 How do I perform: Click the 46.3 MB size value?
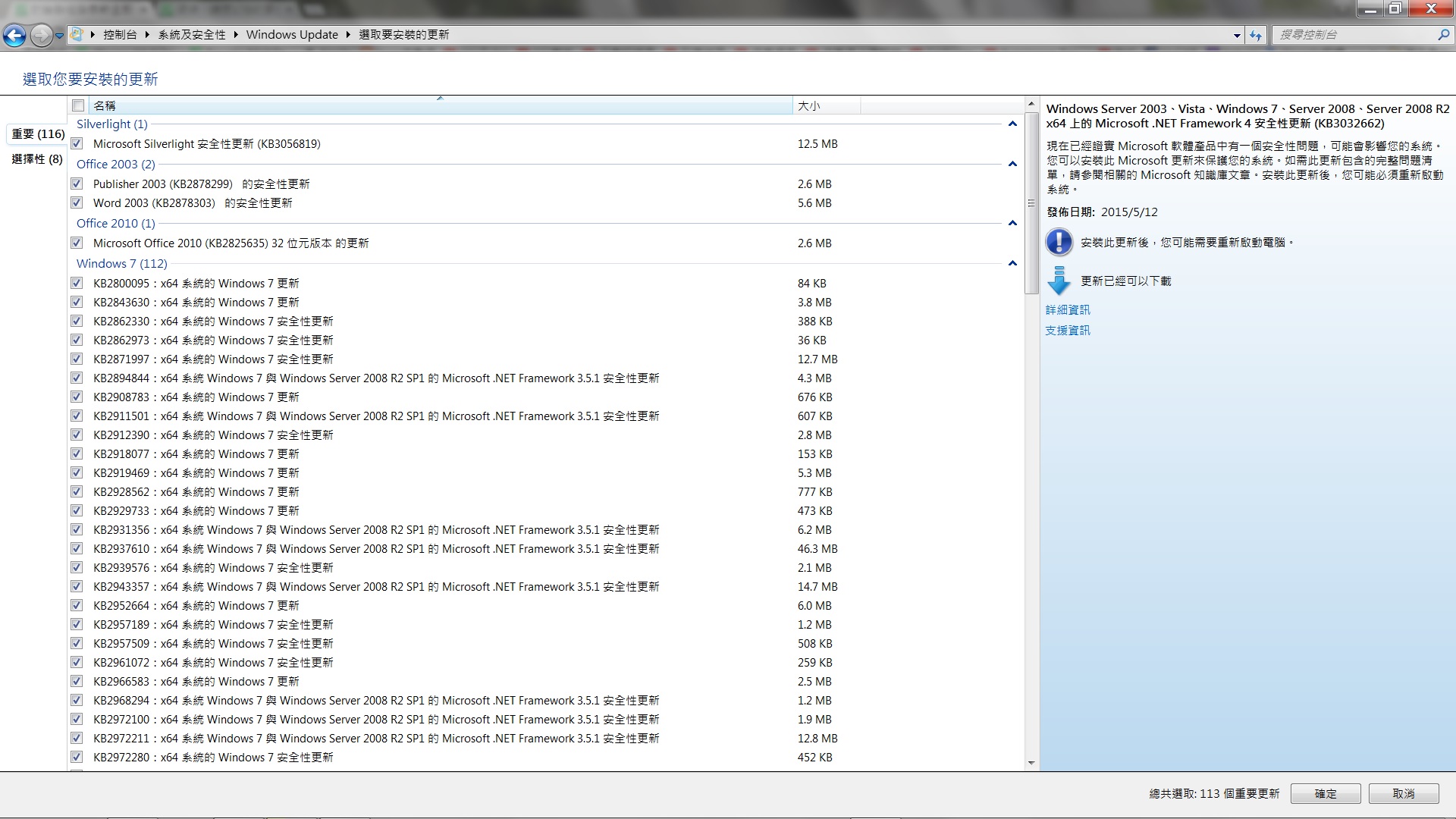(817, 548)
